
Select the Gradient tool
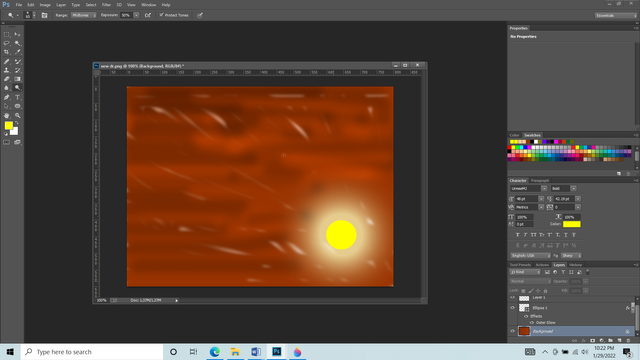coord(18,79)
